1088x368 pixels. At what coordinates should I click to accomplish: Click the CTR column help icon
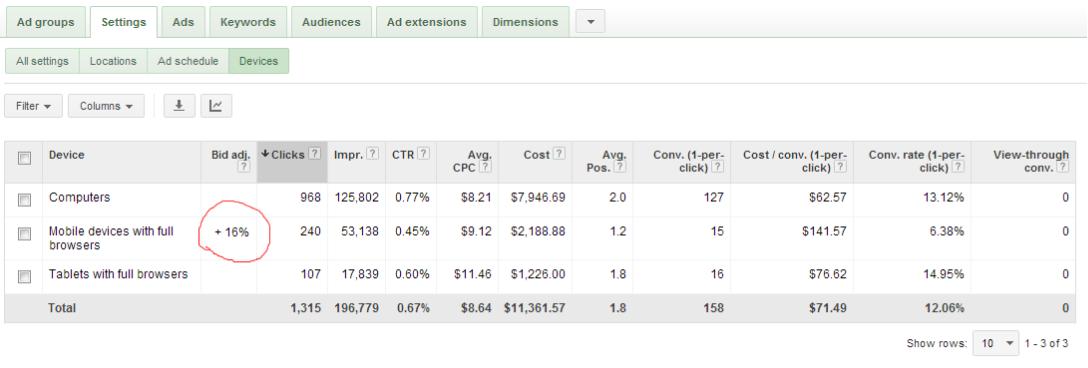click(x=423, y=154)
